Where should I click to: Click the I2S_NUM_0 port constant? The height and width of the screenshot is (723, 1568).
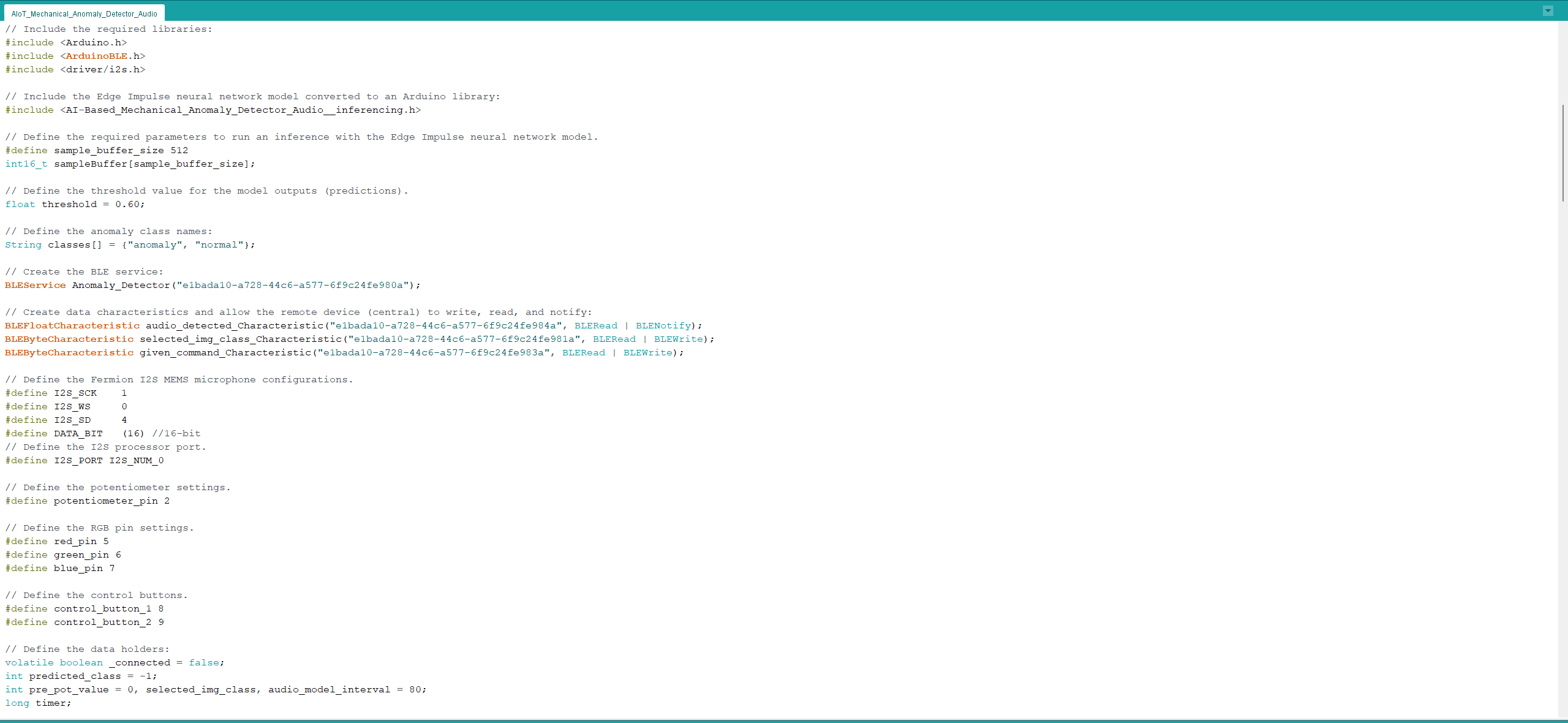(136, 460)
